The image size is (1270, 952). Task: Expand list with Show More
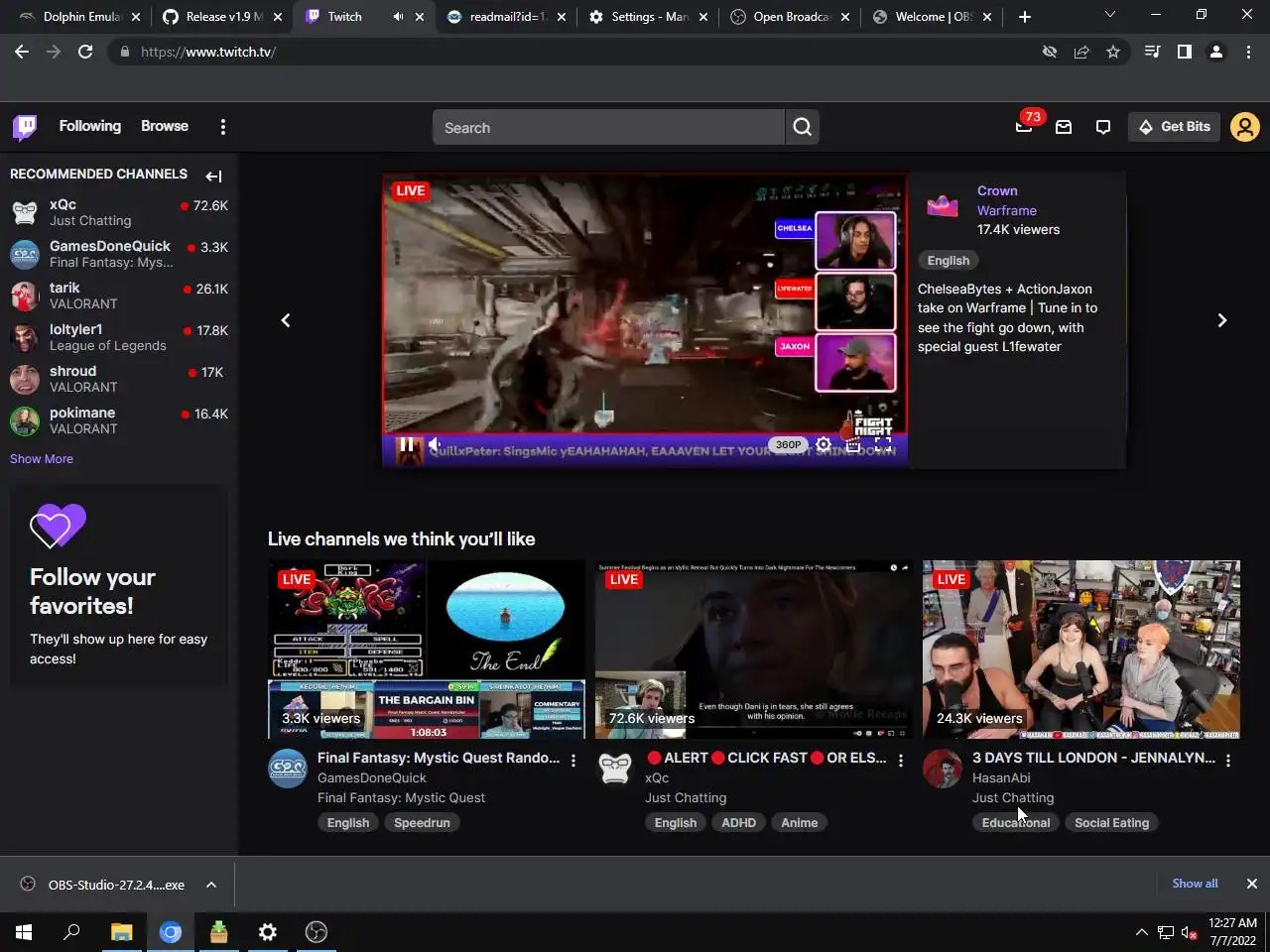[x=42, y=459]
